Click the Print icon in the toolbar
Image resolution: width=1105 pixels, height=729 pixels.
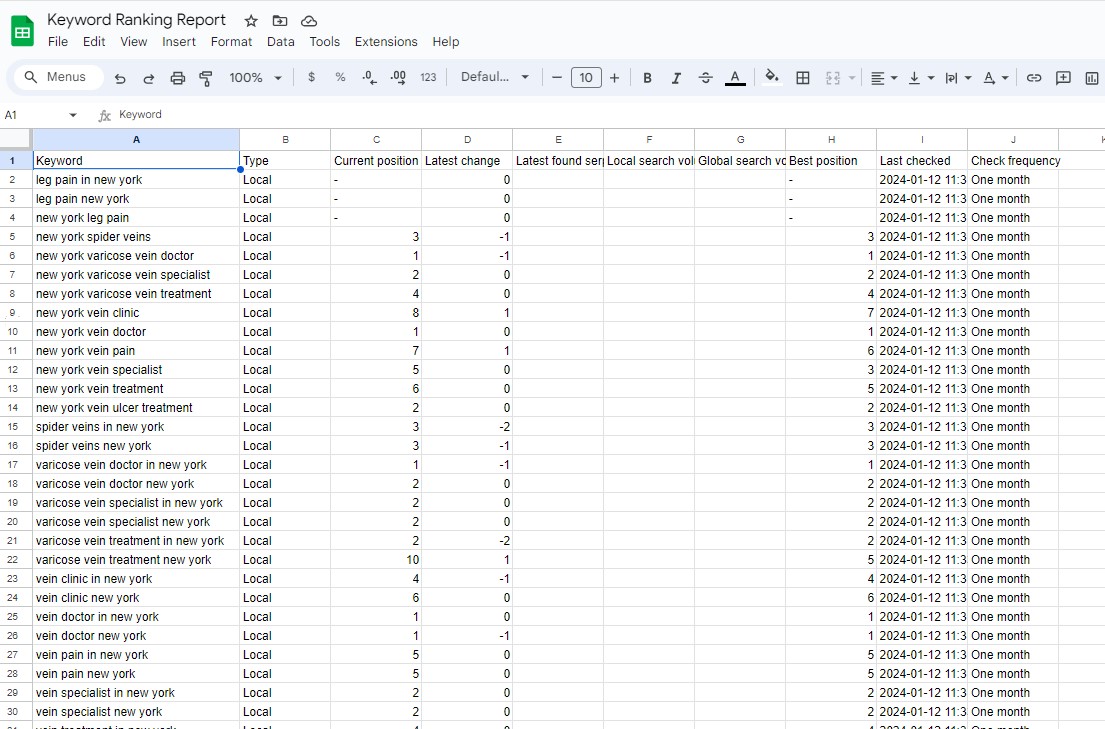pyautogui.click(x=178, y=77)
